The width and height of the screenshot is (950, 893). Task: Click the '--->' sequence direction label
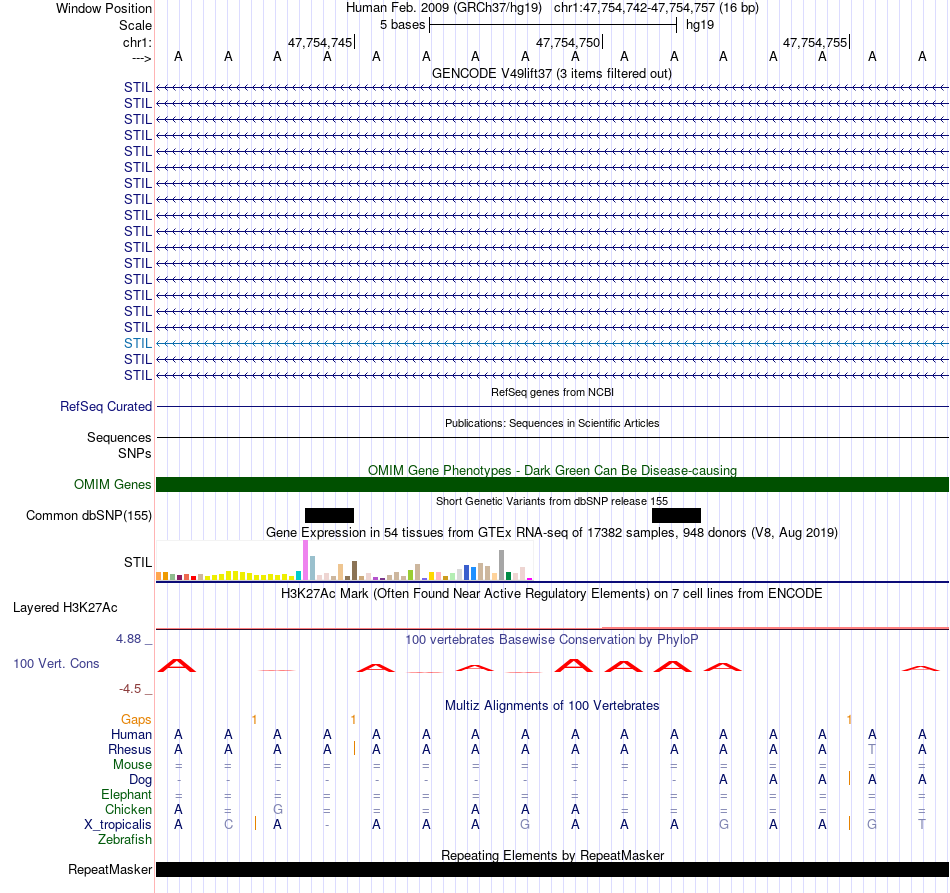141,58
